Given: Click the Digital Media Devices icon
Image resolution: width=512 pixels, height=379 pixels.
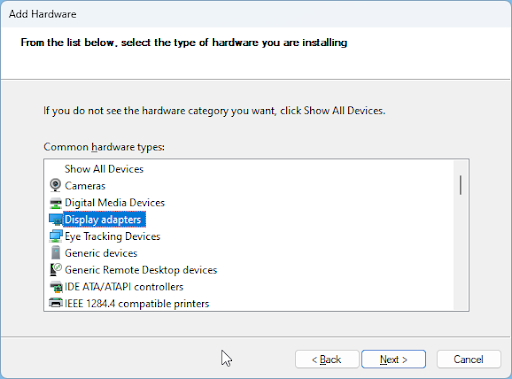Looking at the screenshot, I should (55, 203).
